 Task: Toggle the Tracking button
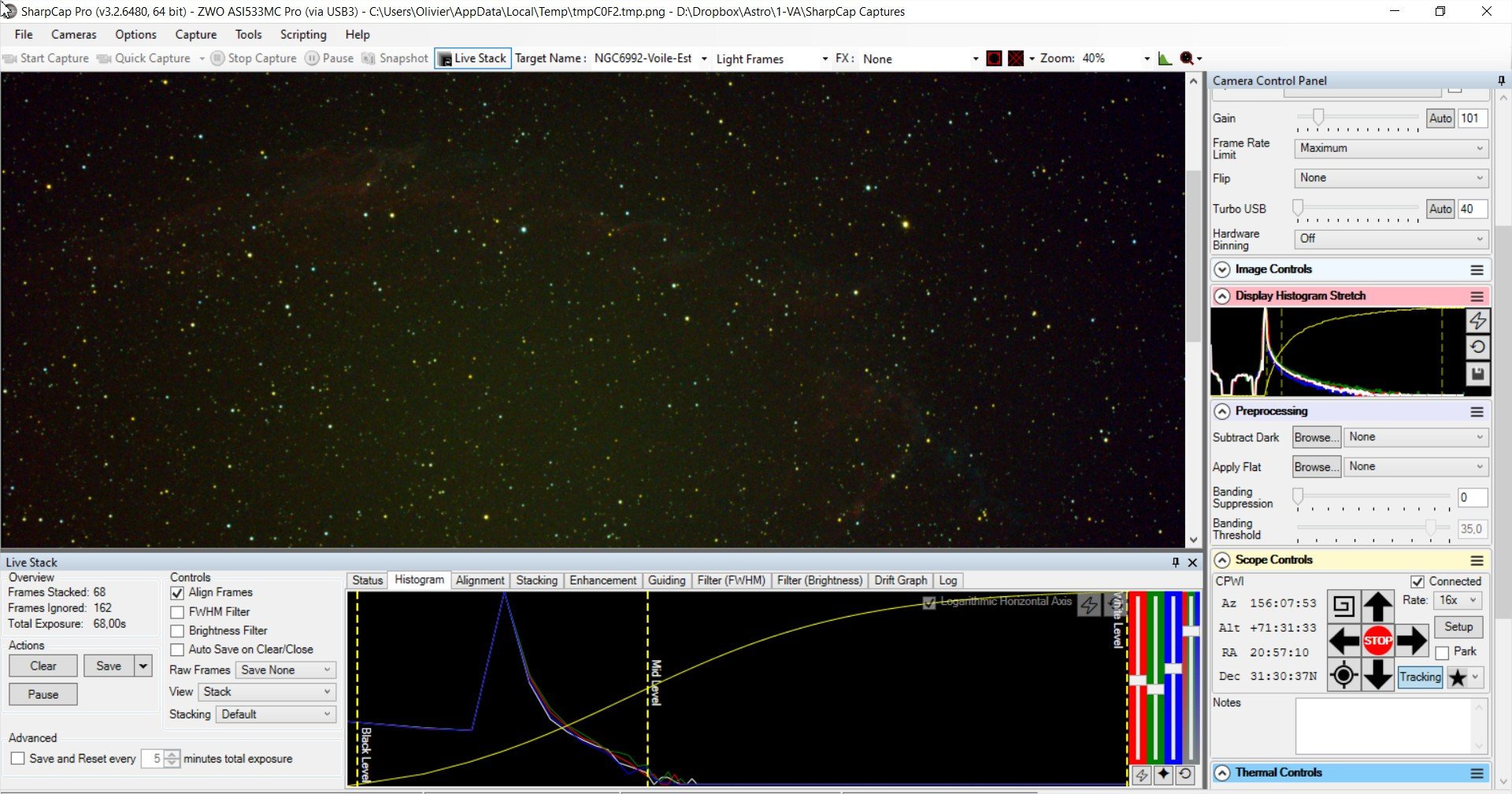click(x=1420, y=677)
